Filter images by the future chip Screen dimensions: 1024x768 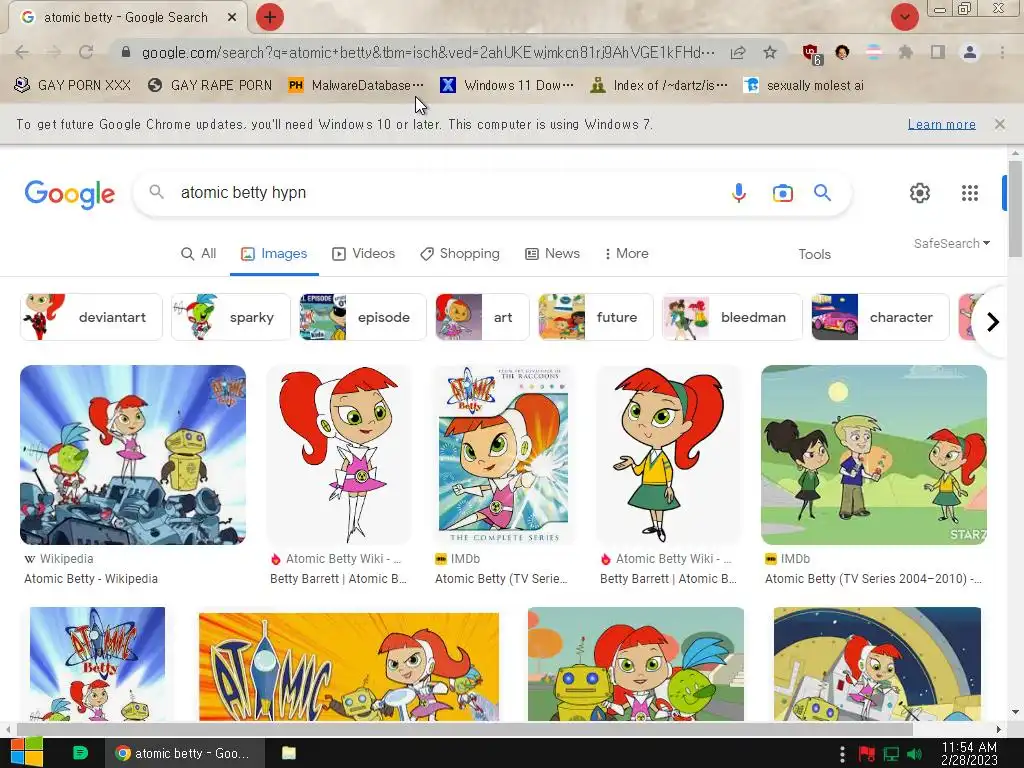click(x=596, y=317)
